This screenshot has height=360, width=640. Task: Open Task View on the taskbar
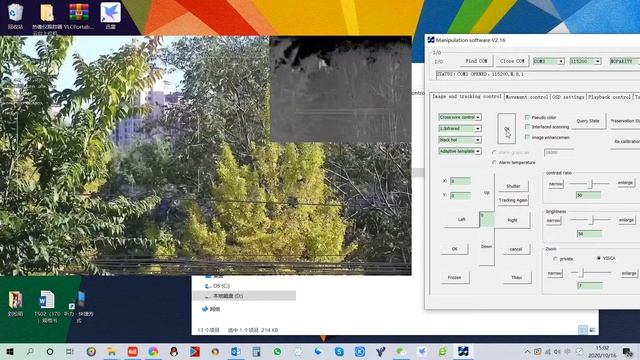click(x=70, y=351)
